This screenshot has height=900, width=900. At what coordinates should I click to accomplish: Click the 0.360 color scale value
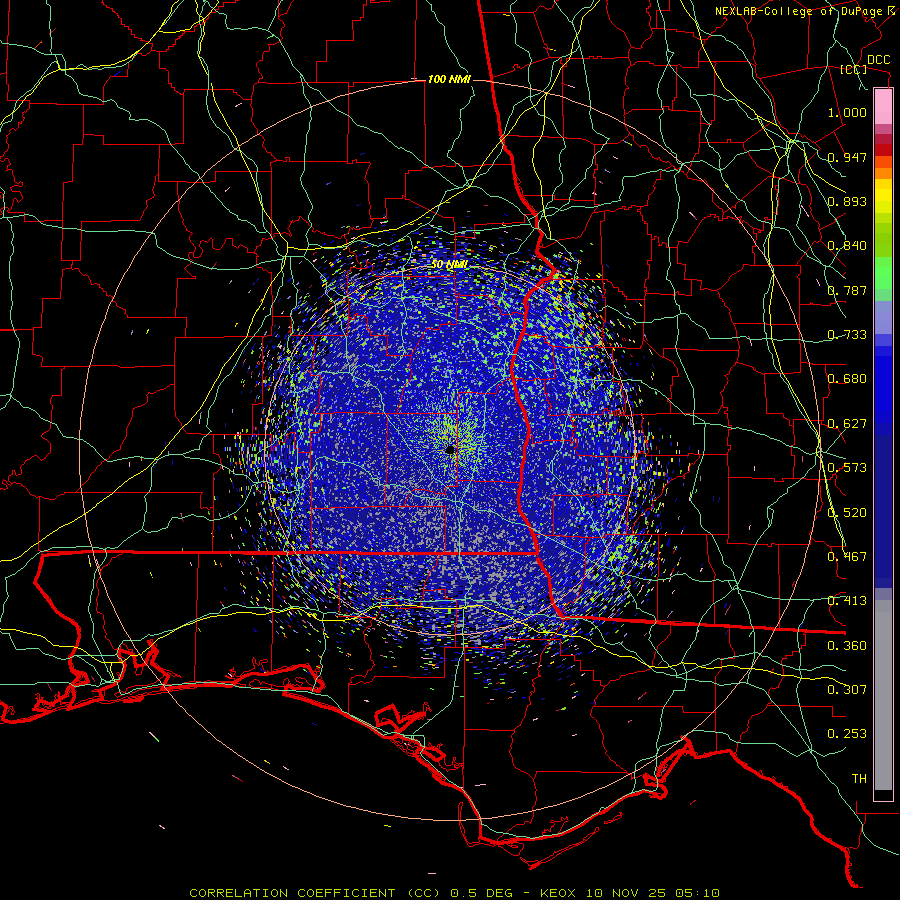[847, 646]
